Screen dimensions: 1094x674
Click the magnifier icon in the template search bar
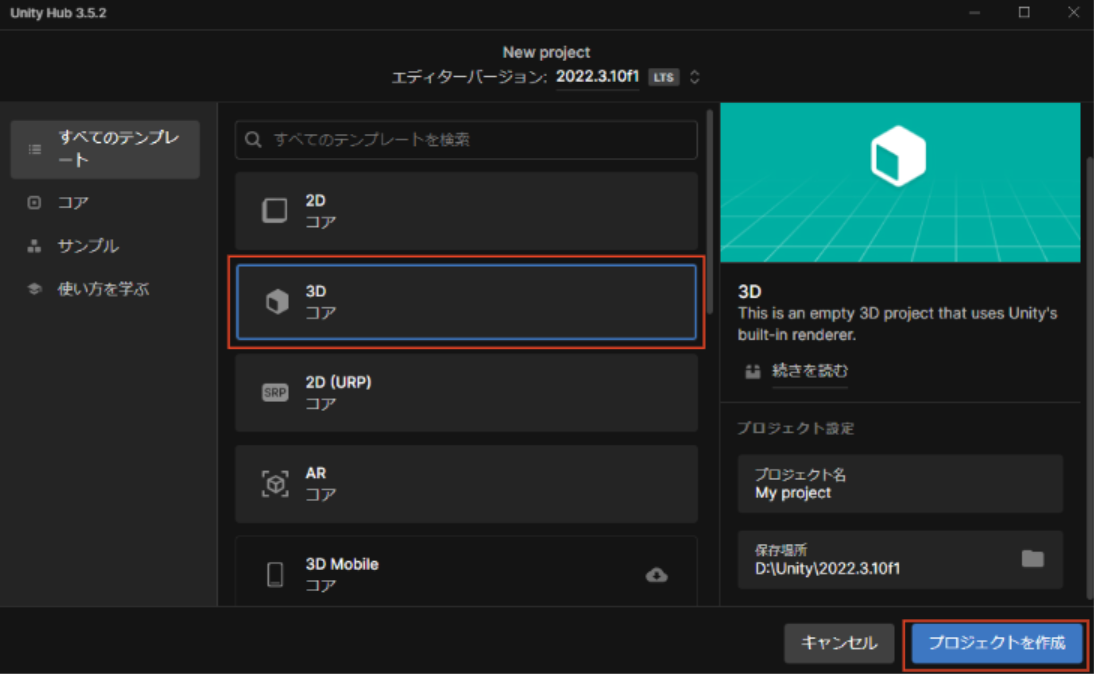[x=251, y=140]
